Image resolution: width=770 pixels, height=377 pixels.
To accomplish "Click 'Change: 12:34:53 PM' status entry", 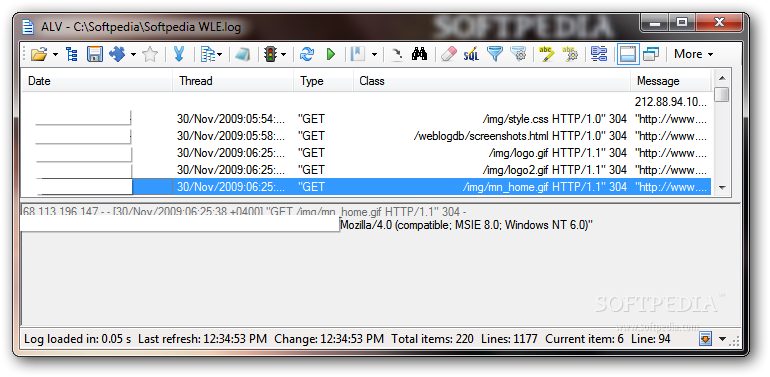I will click(329, 339).
